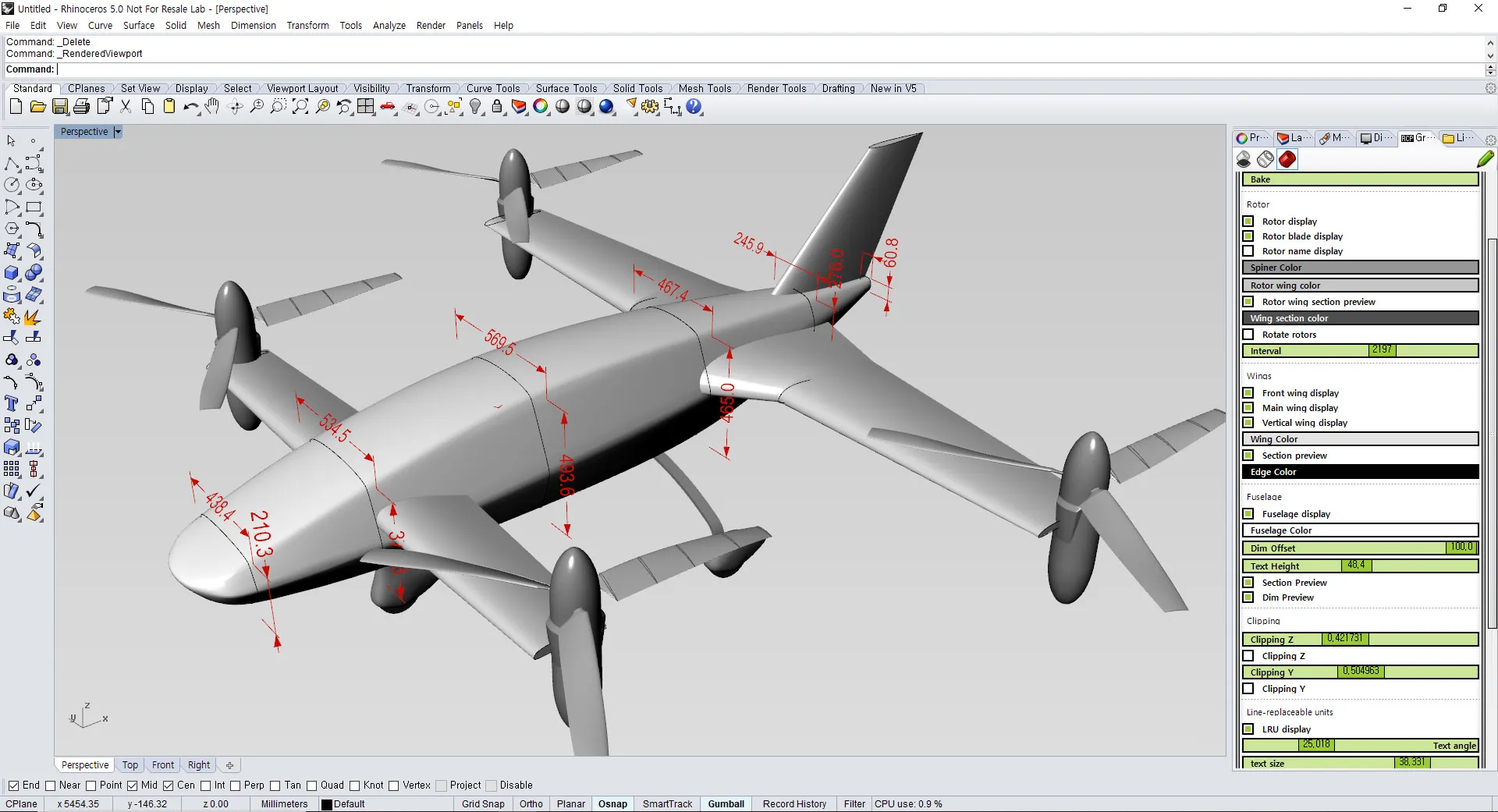1498x812 pixels.
Task: Uncheck the Near osnap checkbox
Action: coord(51,785)
